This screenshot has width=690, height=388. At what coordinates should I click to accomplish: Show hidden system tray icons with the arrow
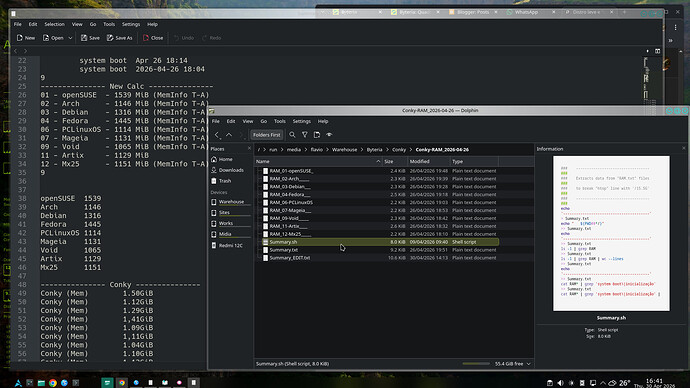602,383
